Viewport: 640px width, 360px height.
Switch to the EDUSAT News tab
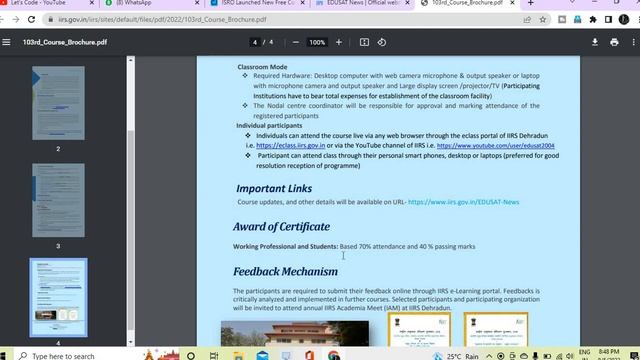click(x=363, y=3)
